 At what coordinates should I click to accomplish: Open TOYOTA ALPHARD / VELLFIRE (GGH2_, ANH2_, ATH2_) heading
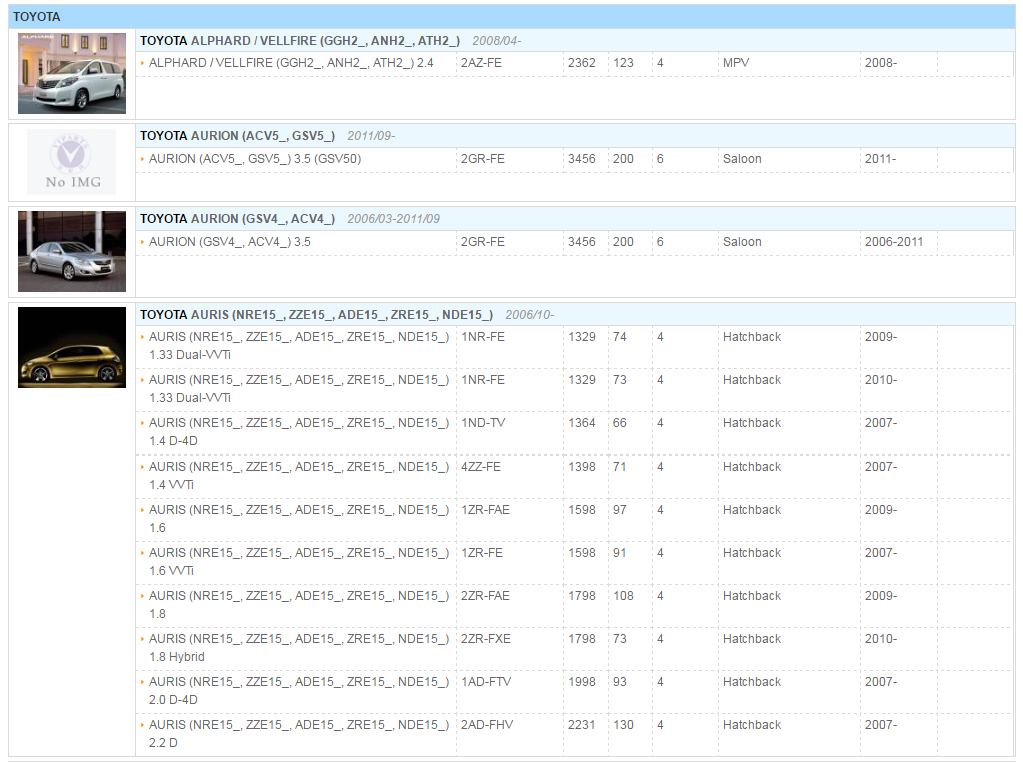[x=299, y=41]
